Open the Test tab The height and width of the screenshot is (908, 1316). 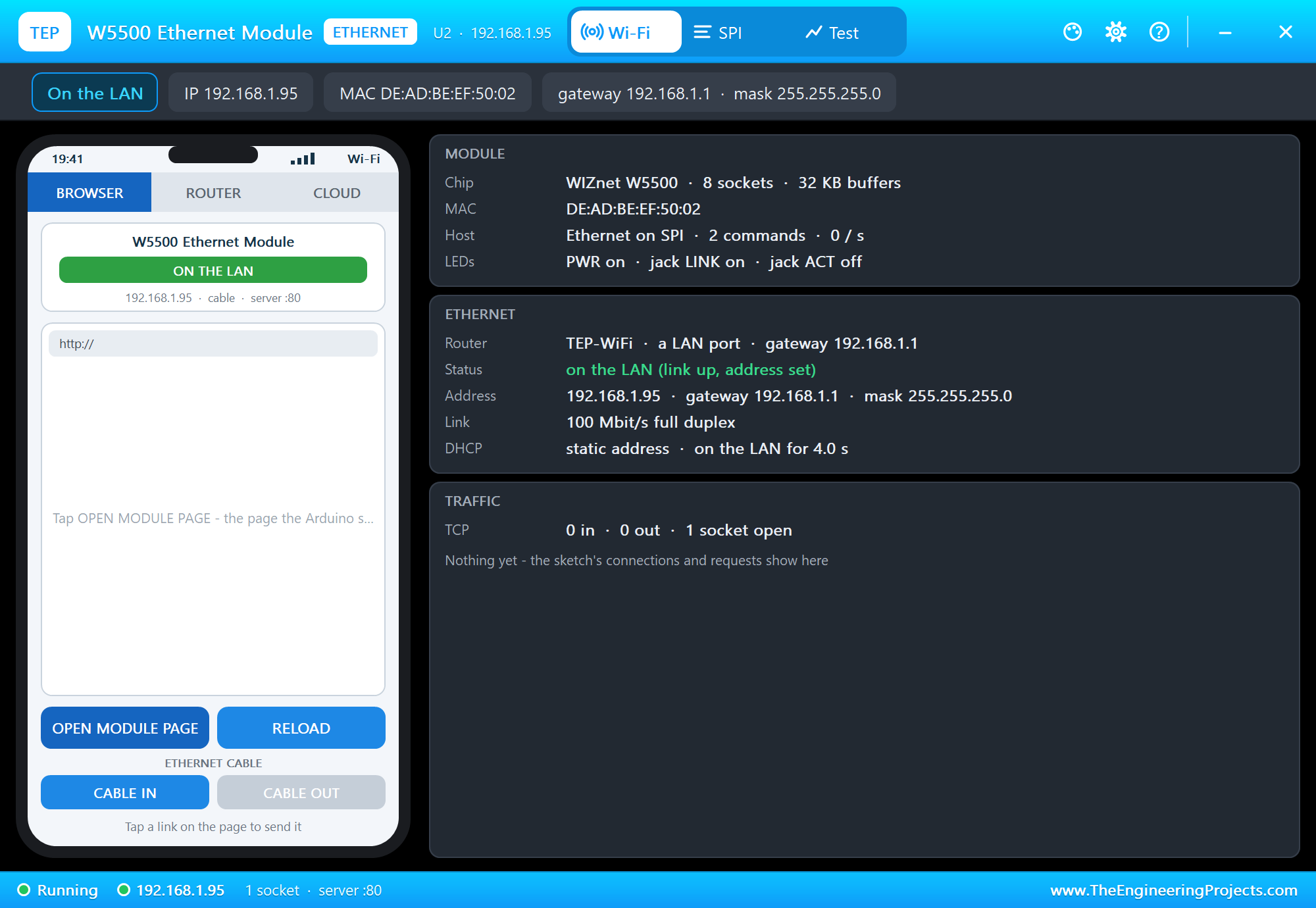tap(832, 32)
